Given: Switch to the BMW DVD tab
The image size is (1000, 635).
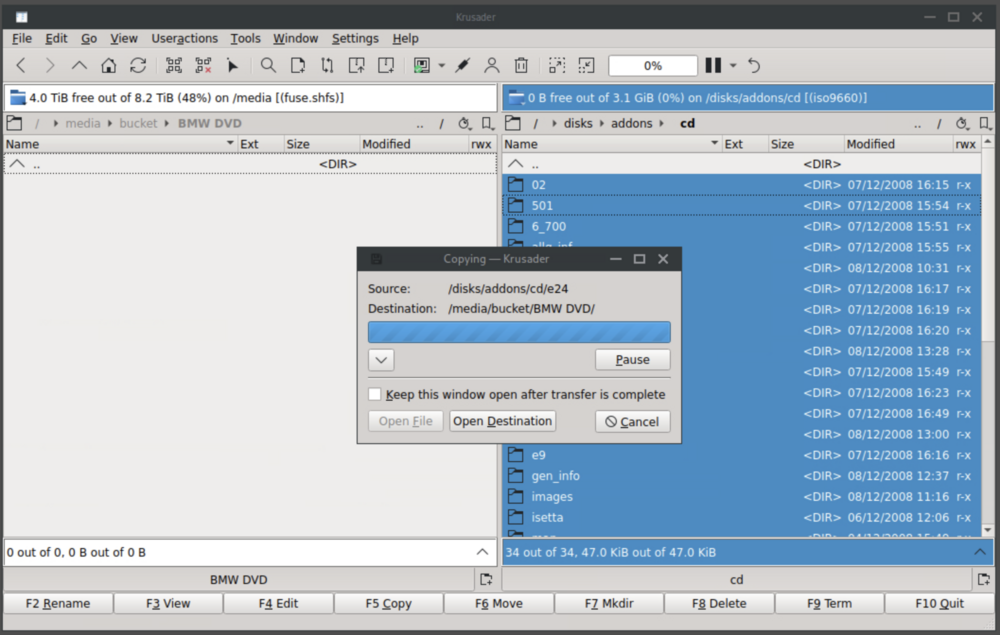Looking at the screenshot, I should (x=239, y=579).
